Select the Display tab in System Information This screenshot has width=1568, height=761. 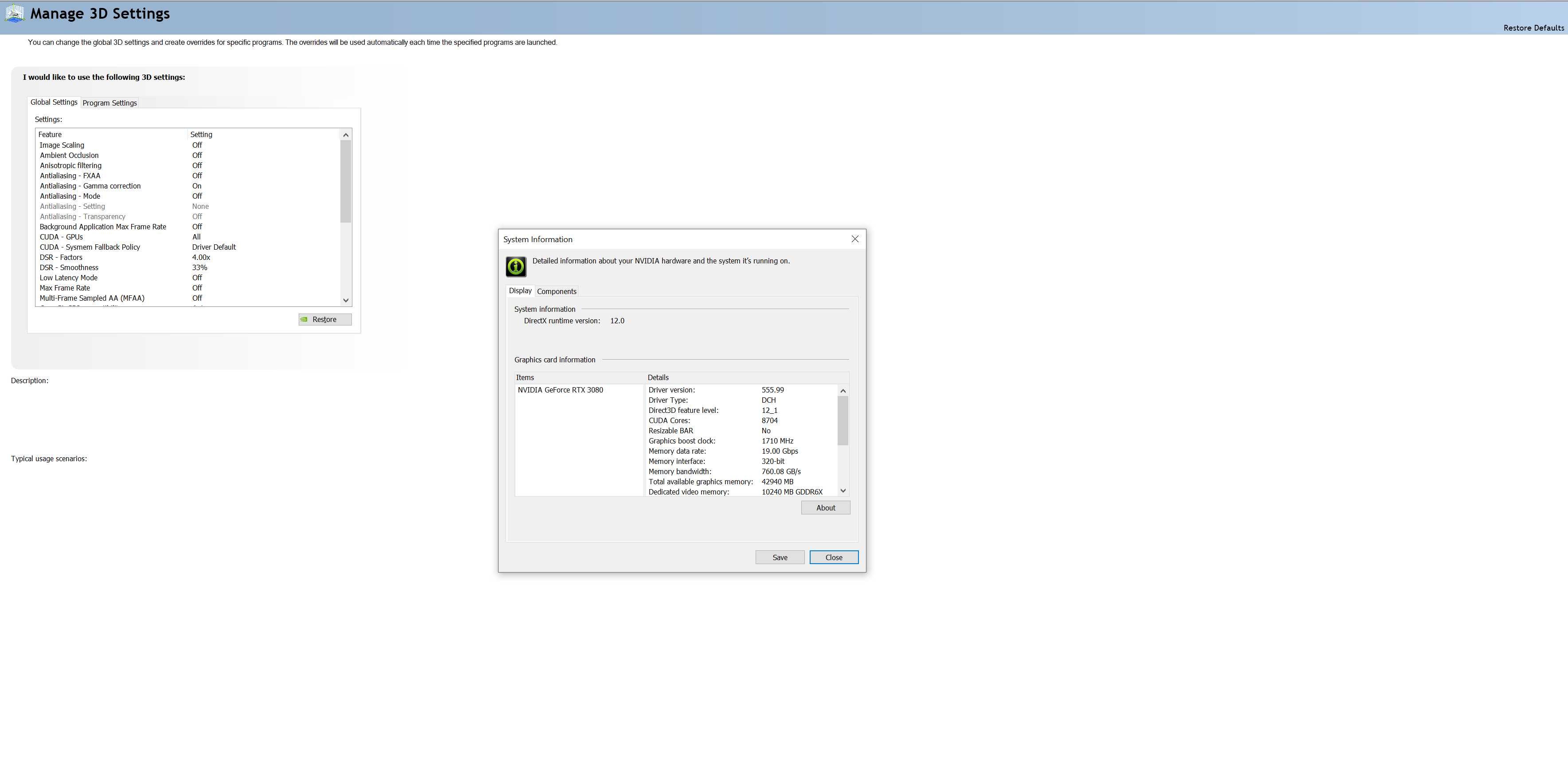tap(520, 290)
